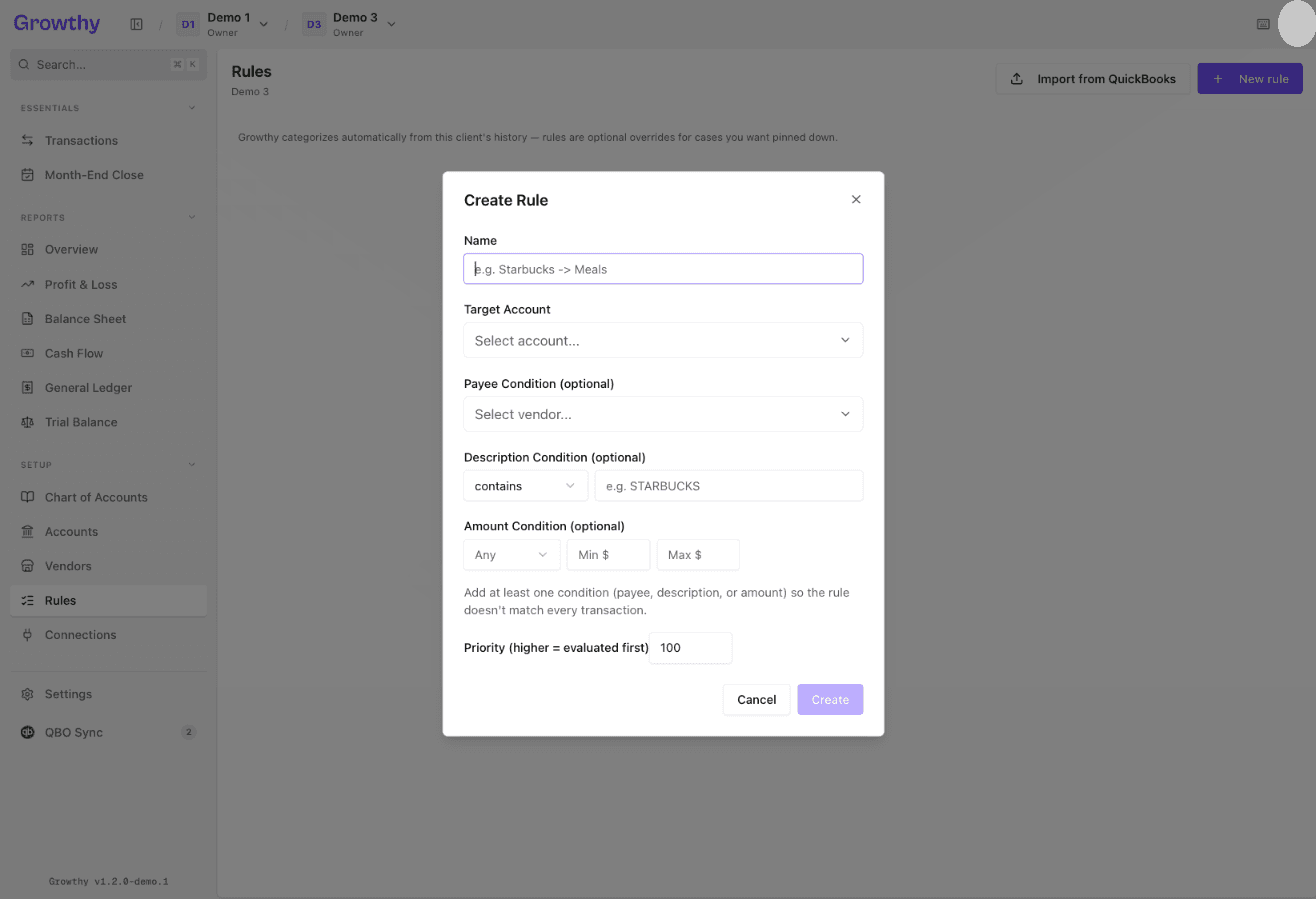Click the Cash Flow icon
The width and height of the screenshot is (1316, 899).
coord(28,354)
